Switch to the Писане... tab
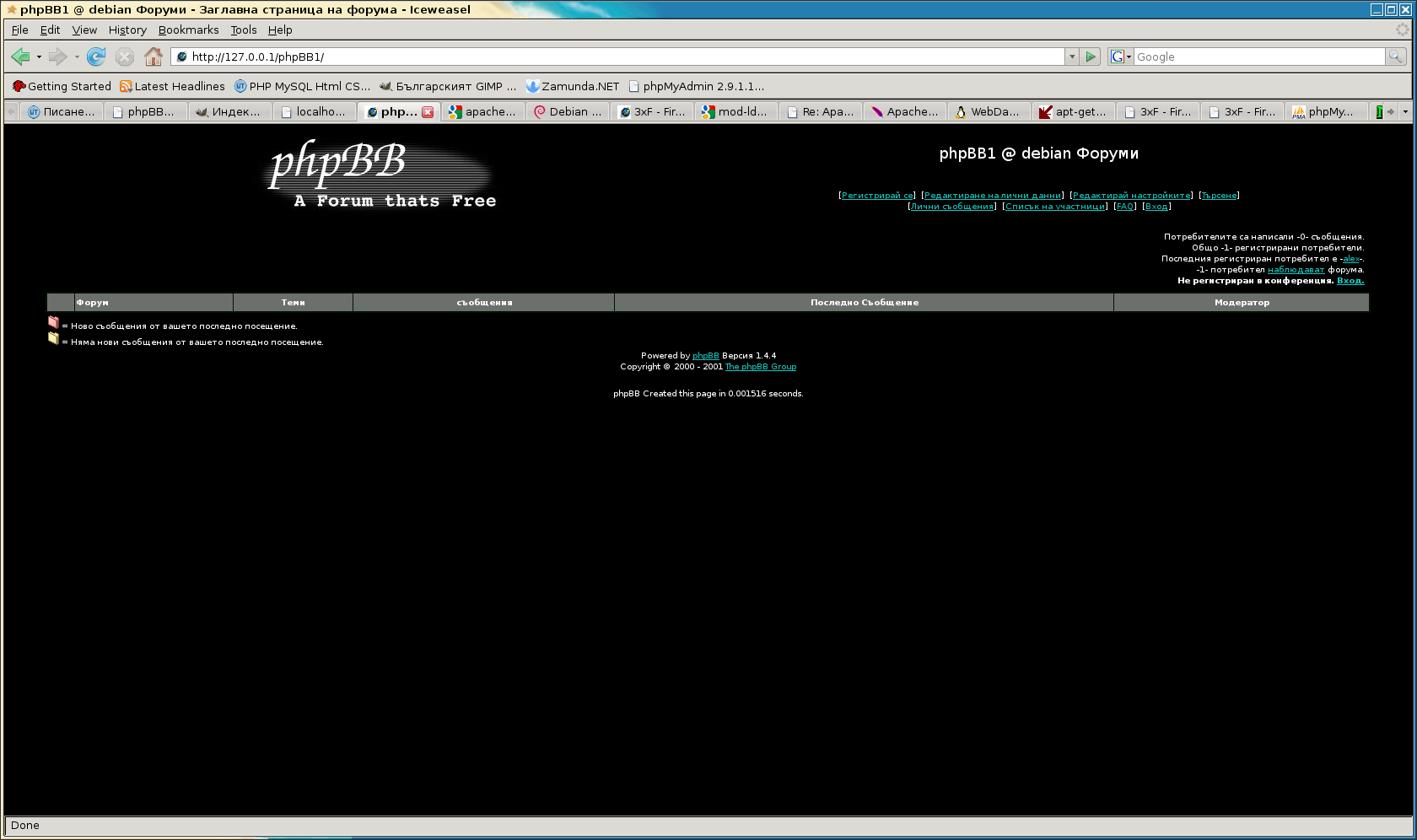The image size is (1417, 840). 62,111
